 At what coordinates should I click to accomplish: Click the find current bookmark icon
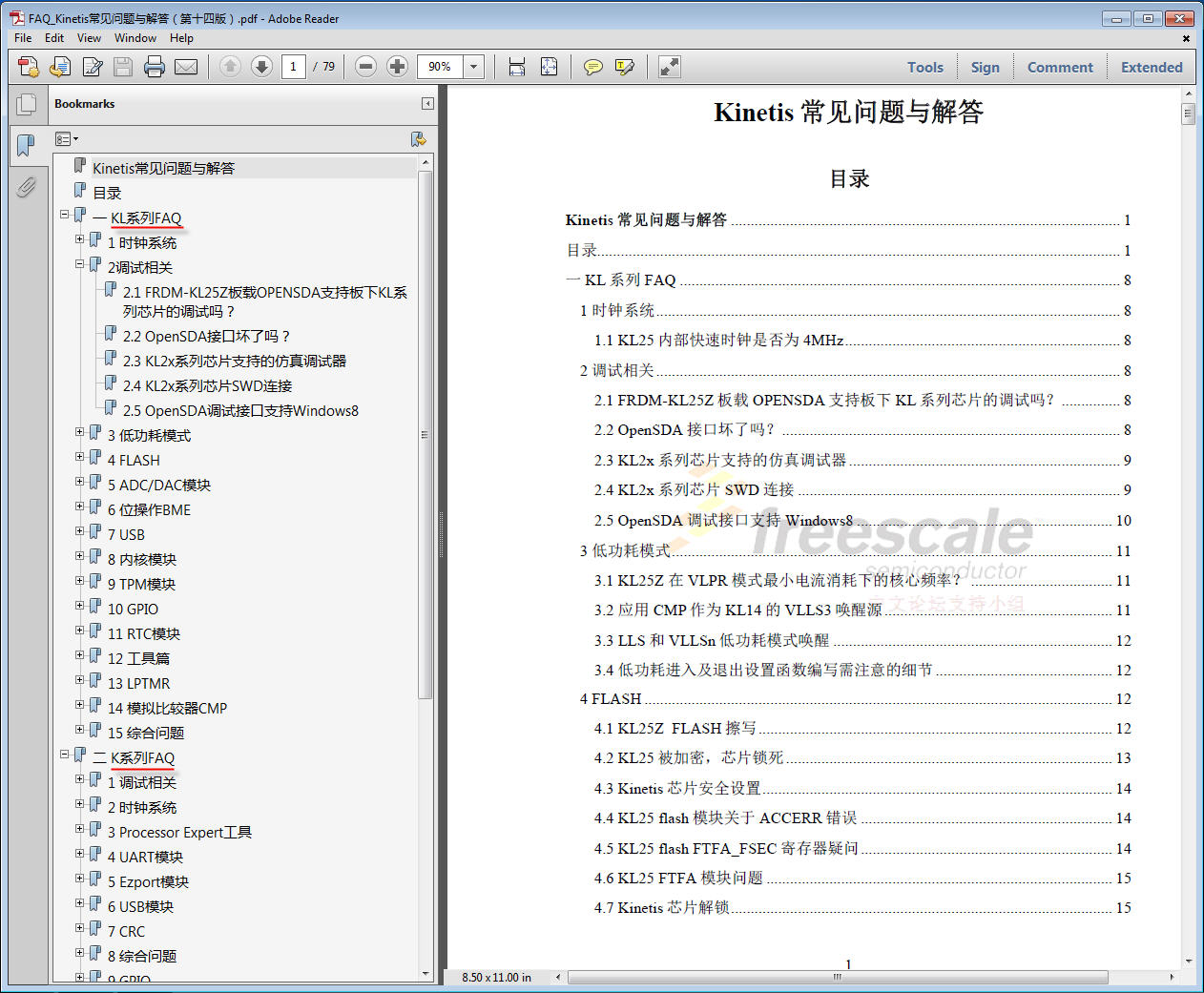coord(418,139)
